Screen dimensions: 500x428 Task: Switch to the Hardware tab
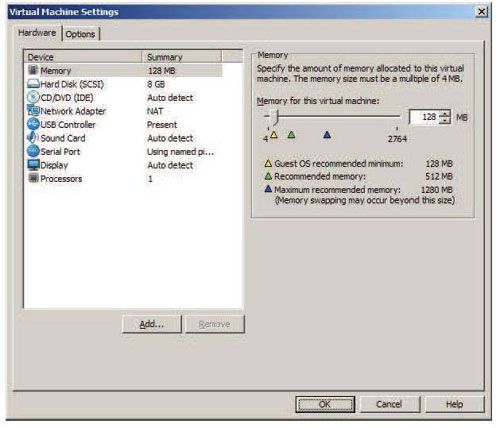tap(37, 33)
